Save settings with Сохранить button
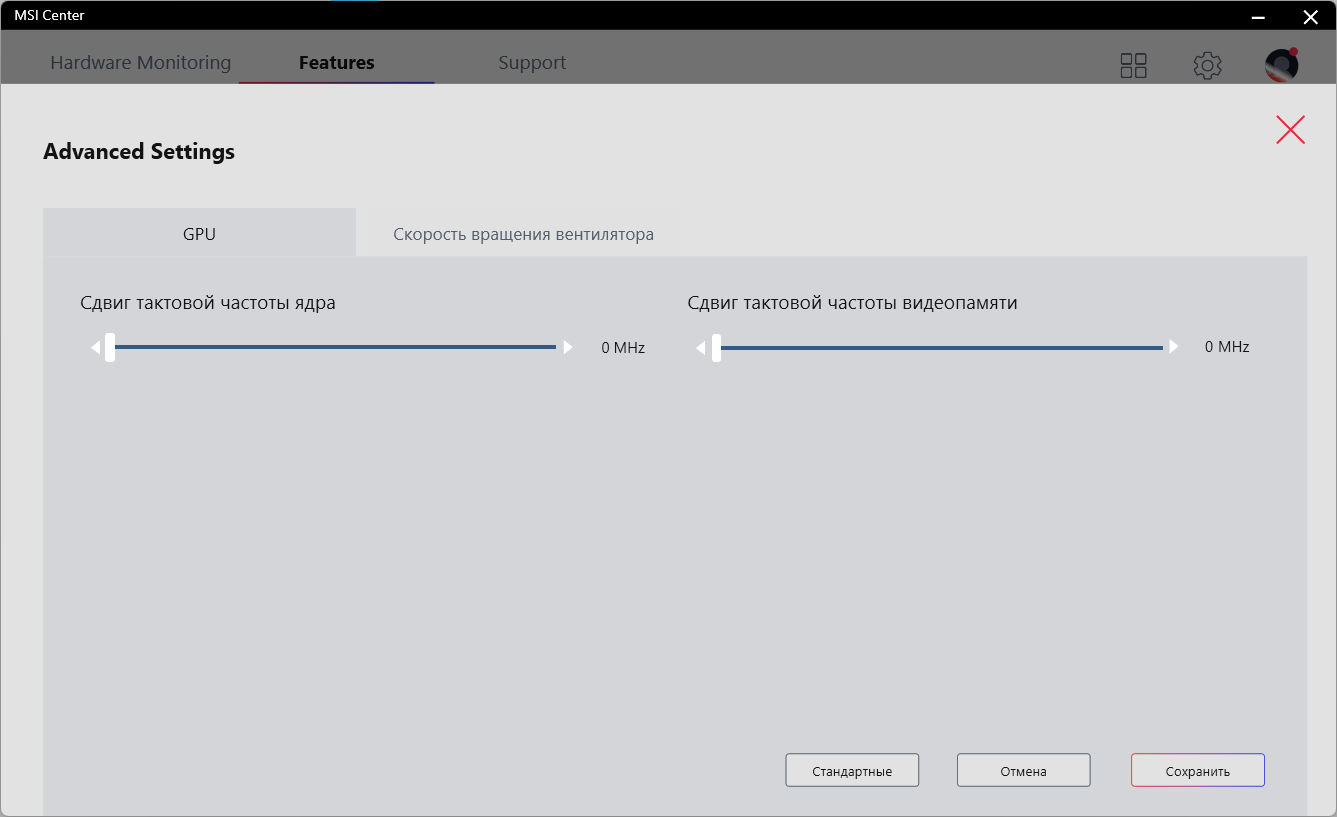This screenshot has height=817, width=1337. pyautogui.click(x=1197, y=771)
